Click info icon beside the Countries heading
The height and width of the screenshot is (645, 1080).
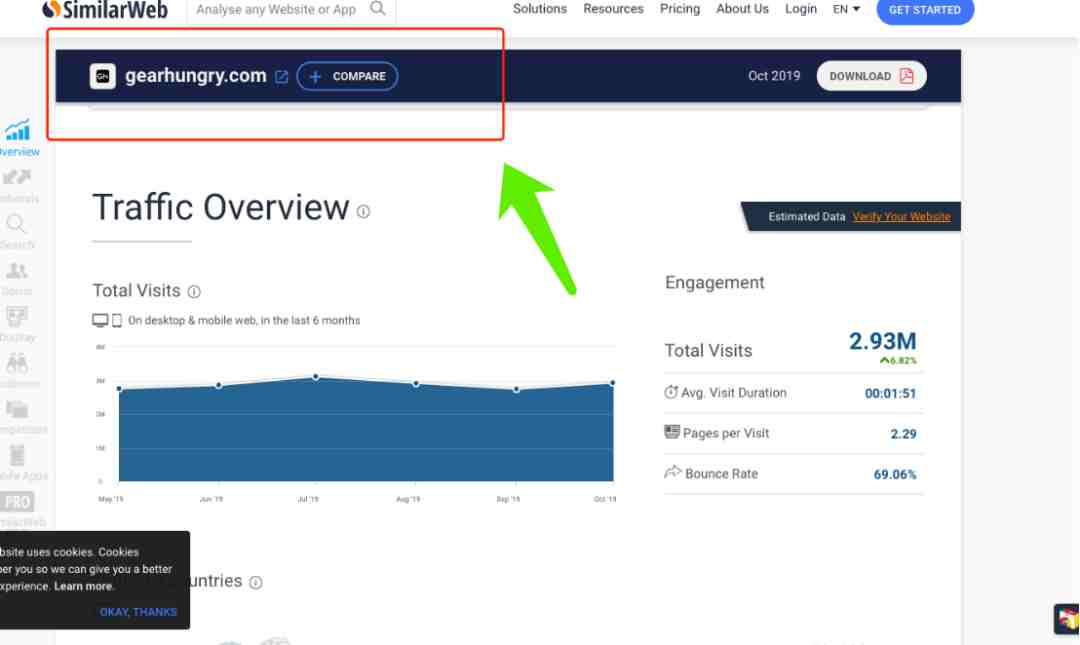tap(256, 583)
